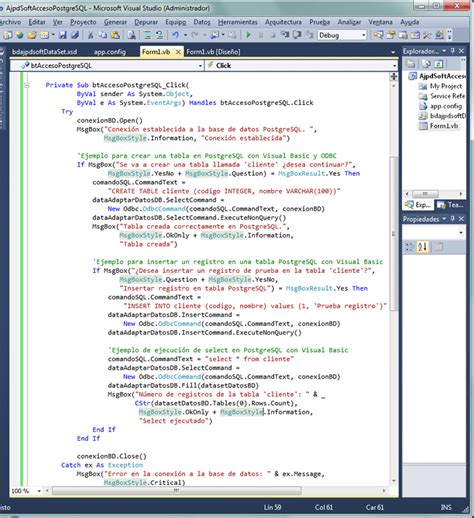Open the 100 % zoom dropdown

tap(39, 491)
